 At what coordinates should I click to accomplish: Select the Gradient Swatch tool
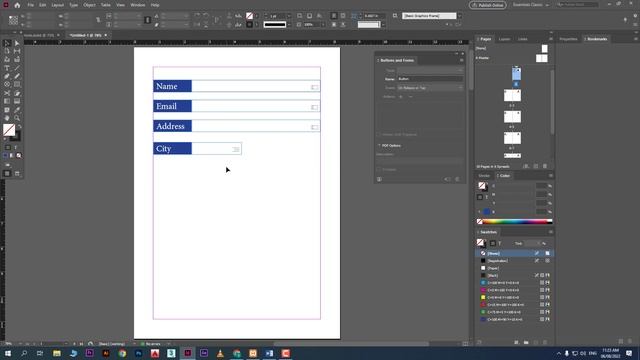pyautogui.click(x=7, y=101)
